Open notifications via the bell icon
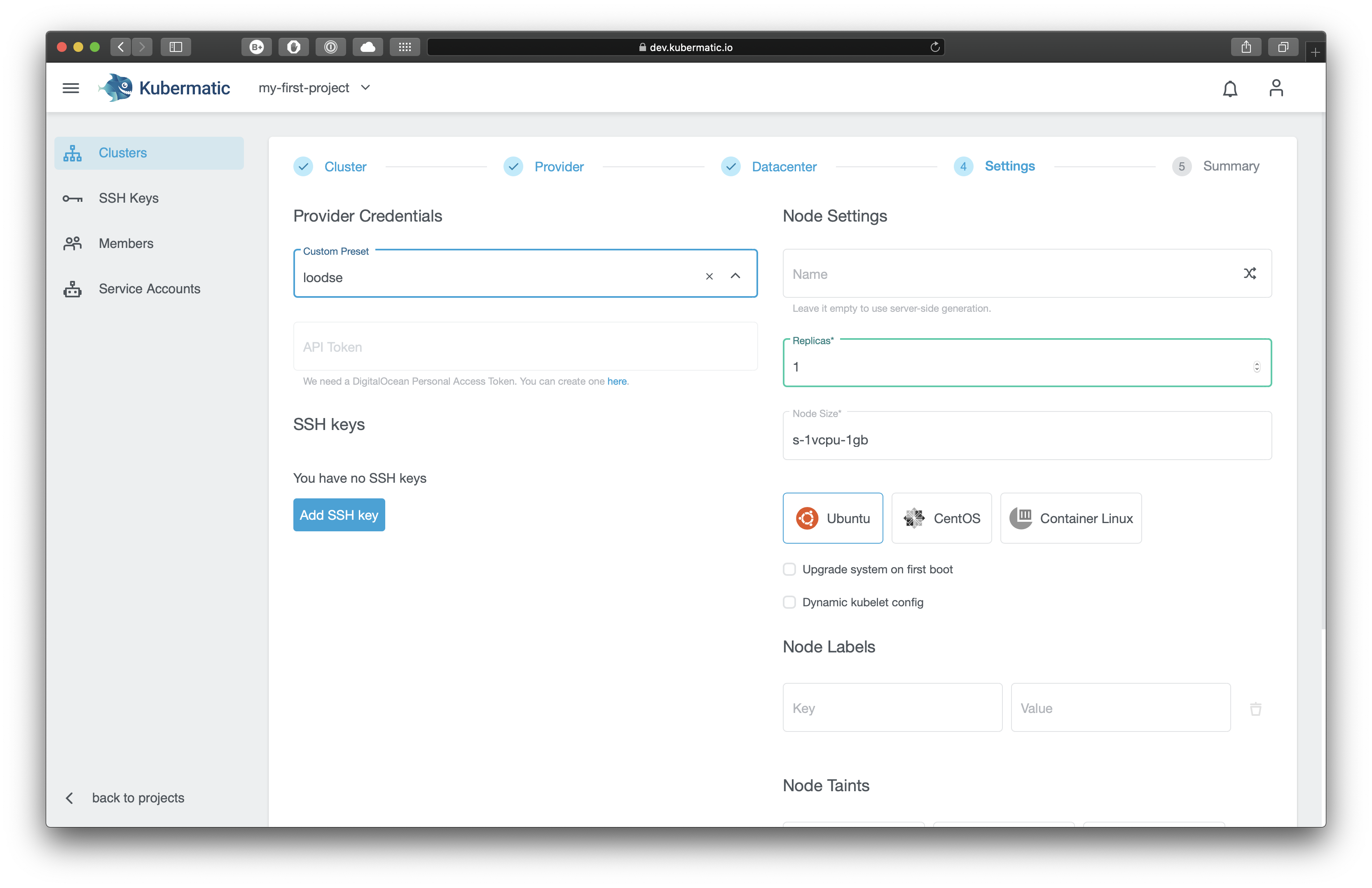Image resolution: width=1372 pixels, height=888 pixels. pos(1230,88)
